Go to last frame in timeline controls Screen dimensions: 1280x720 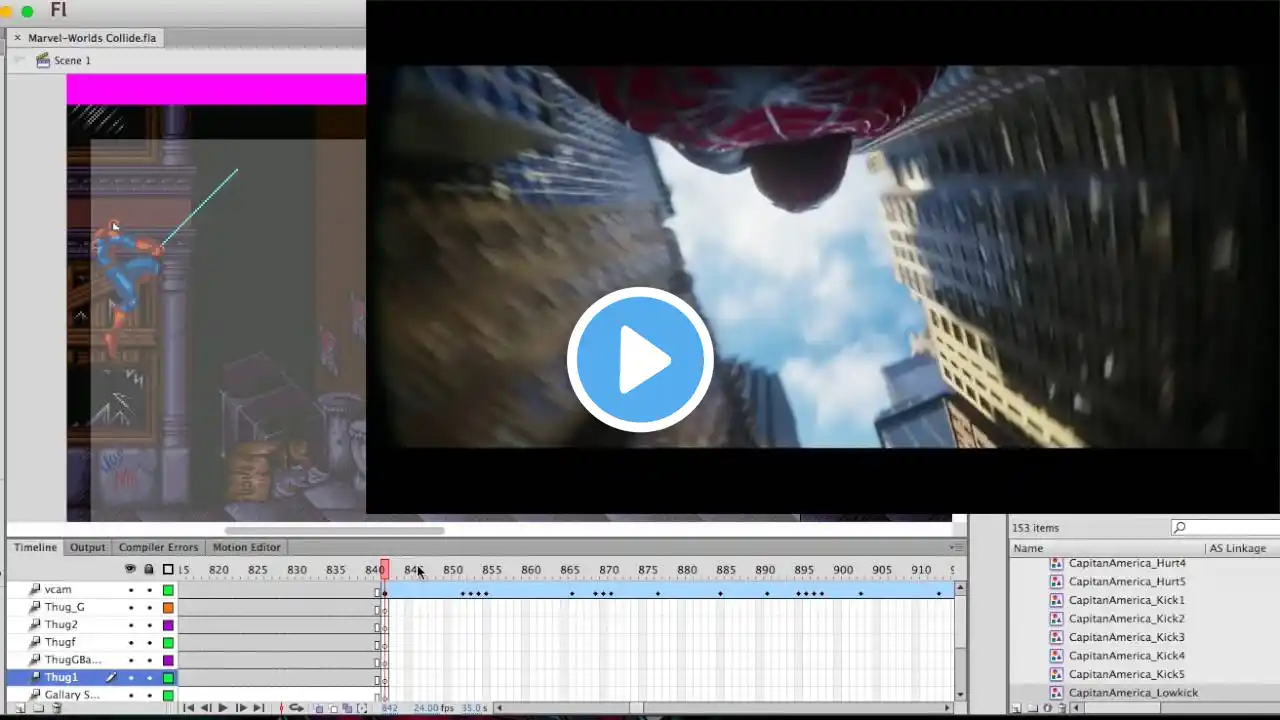(x=258, y=708)
